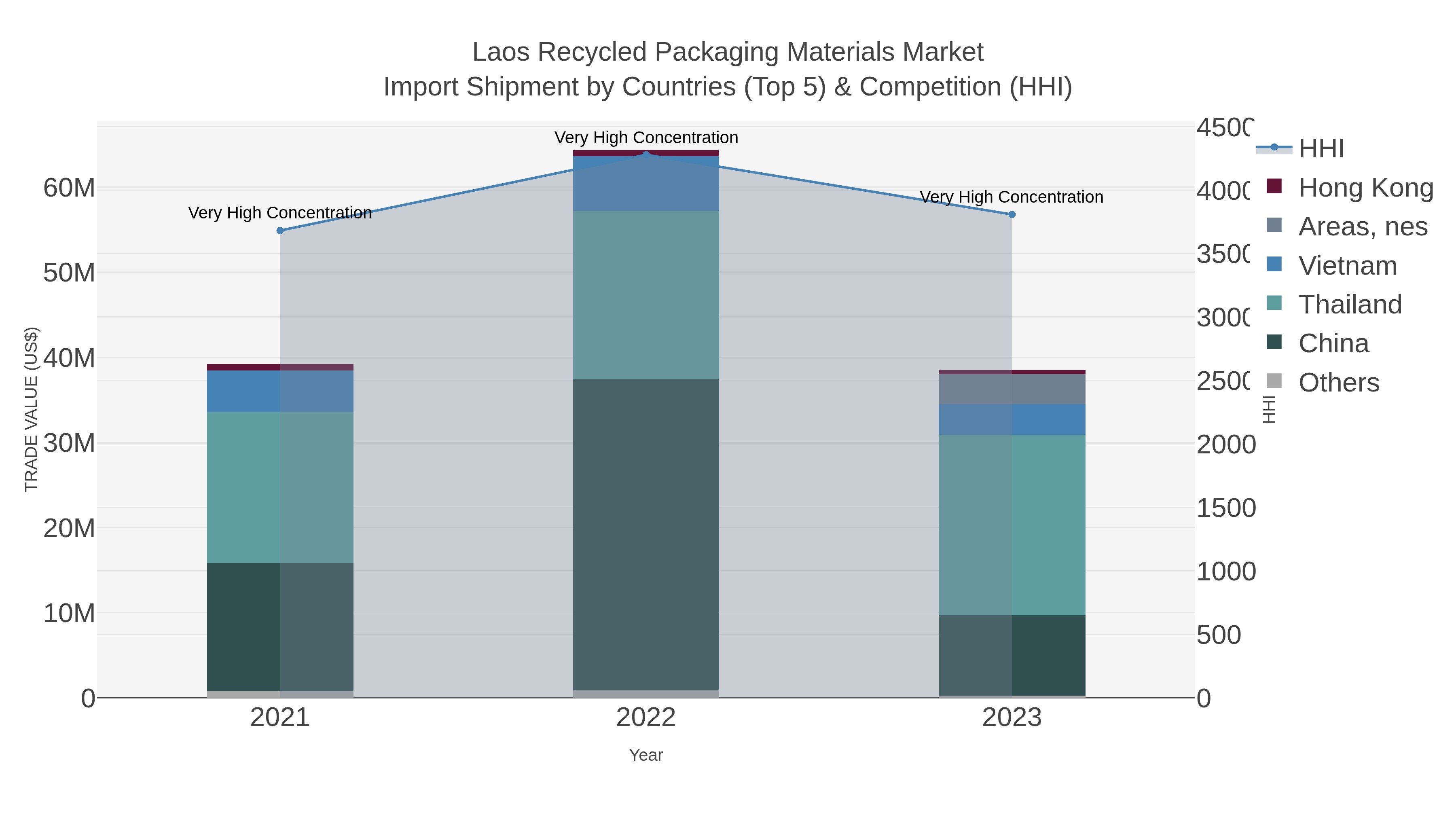Toggle Areas, nes series in the legend
Screen dimensions: 1456x819
coord(1348,226)
